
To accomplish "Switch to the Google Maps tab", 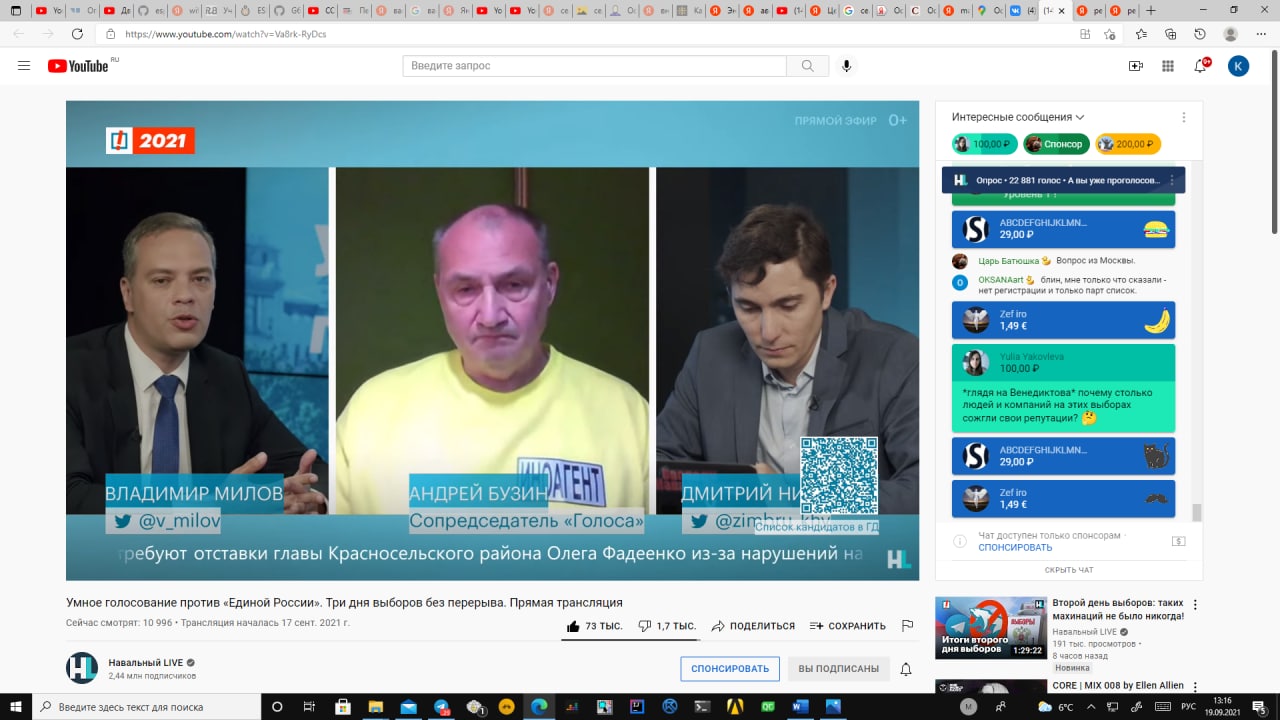I will tap(989, 11).
